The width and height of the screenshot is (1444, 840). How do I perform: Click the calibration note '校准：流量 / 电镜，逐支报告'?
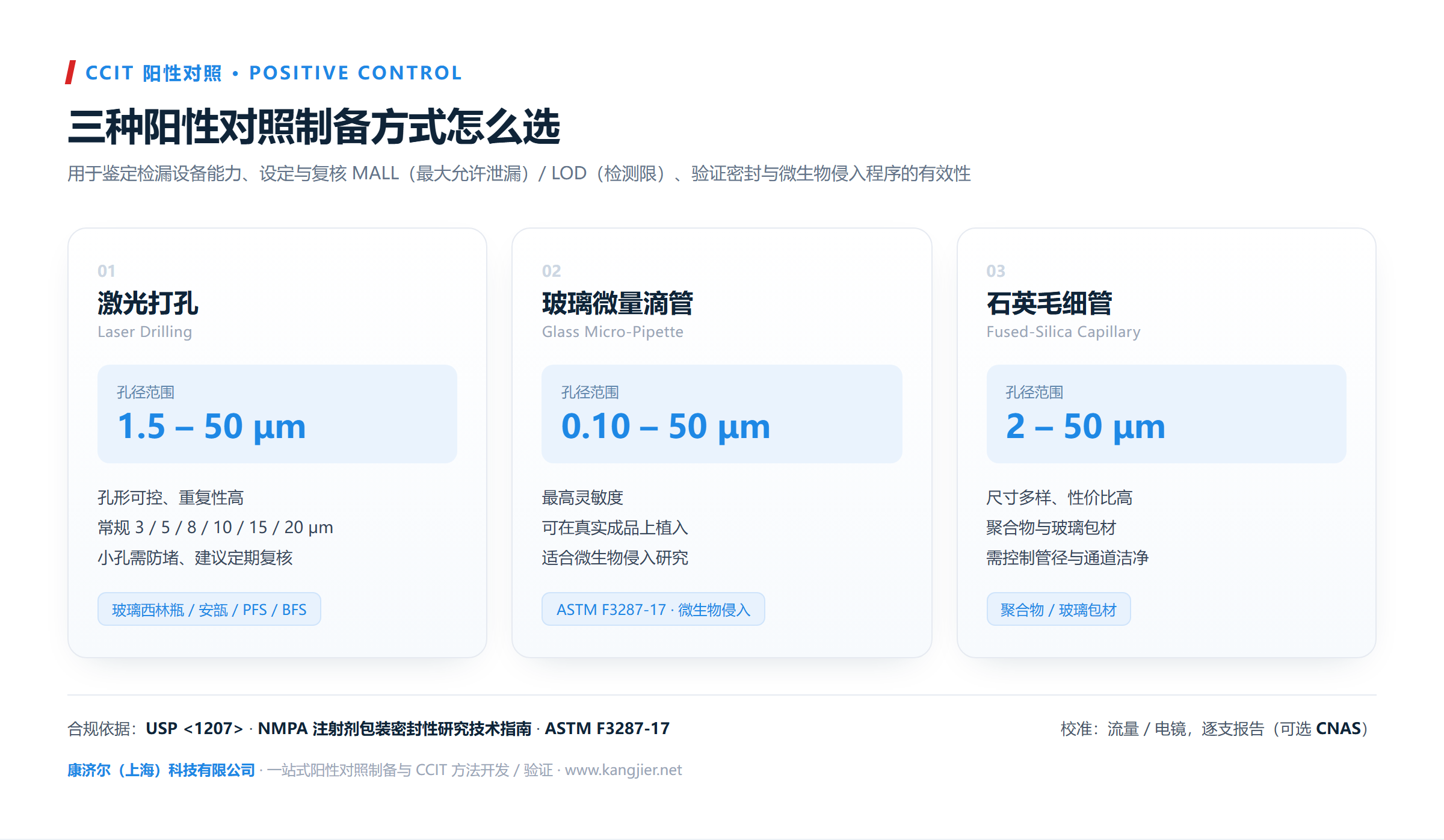(x=1162, y=729)
